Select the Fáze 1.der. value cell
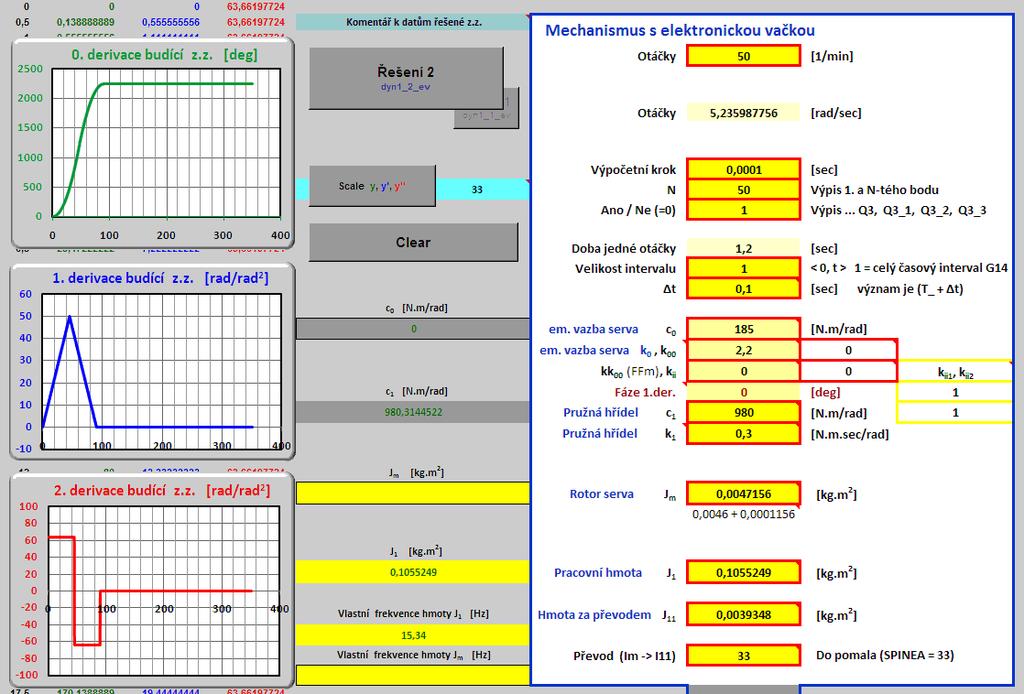 click(x=743, y=392)
